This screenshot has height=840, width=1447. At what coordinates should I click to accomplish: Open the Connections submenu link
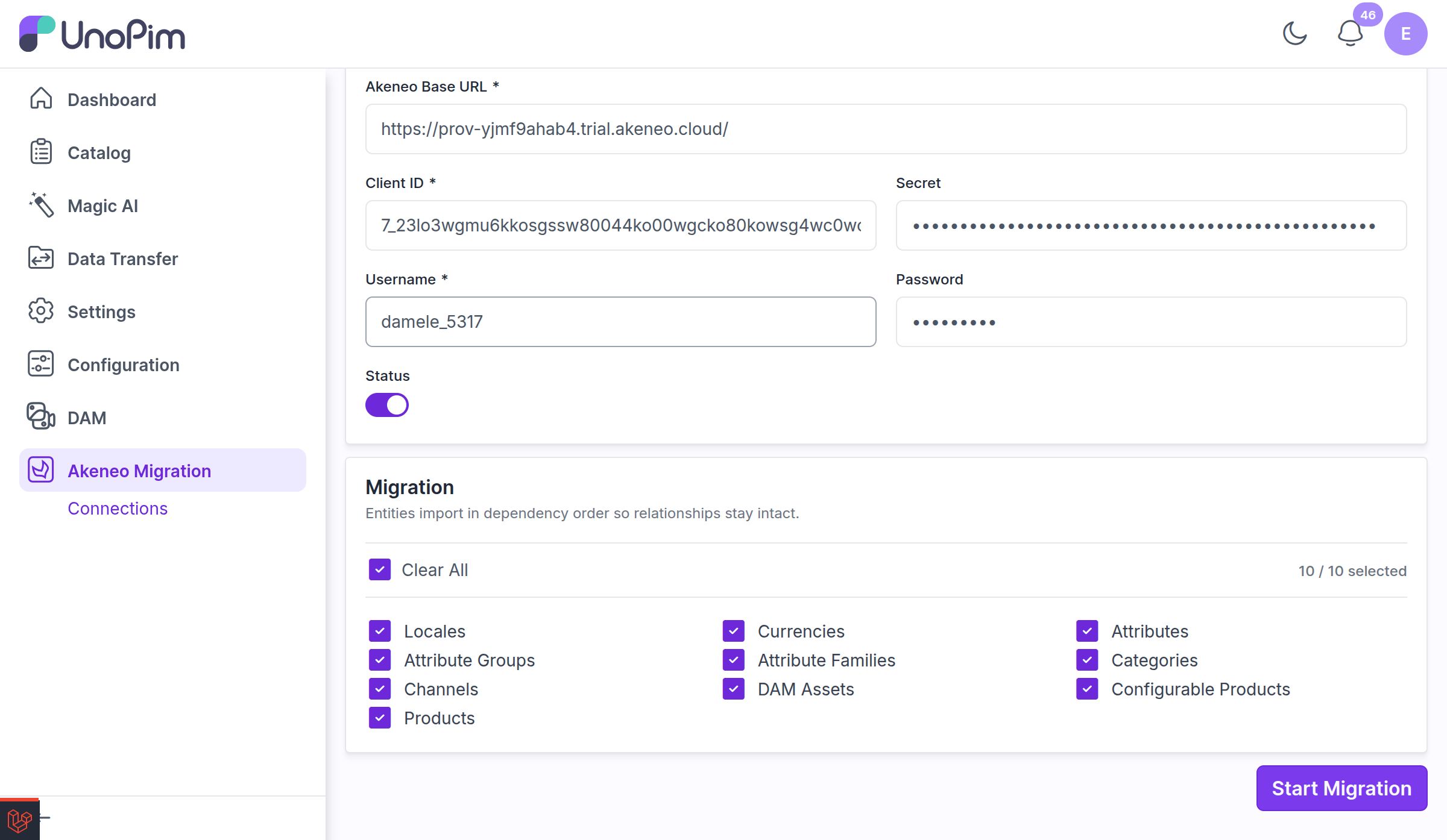point(118,509)
